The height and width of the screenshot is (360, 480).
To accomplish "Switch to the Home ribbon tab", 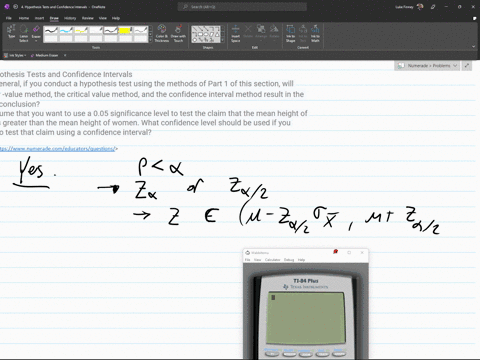I will [x=24, y=18].
